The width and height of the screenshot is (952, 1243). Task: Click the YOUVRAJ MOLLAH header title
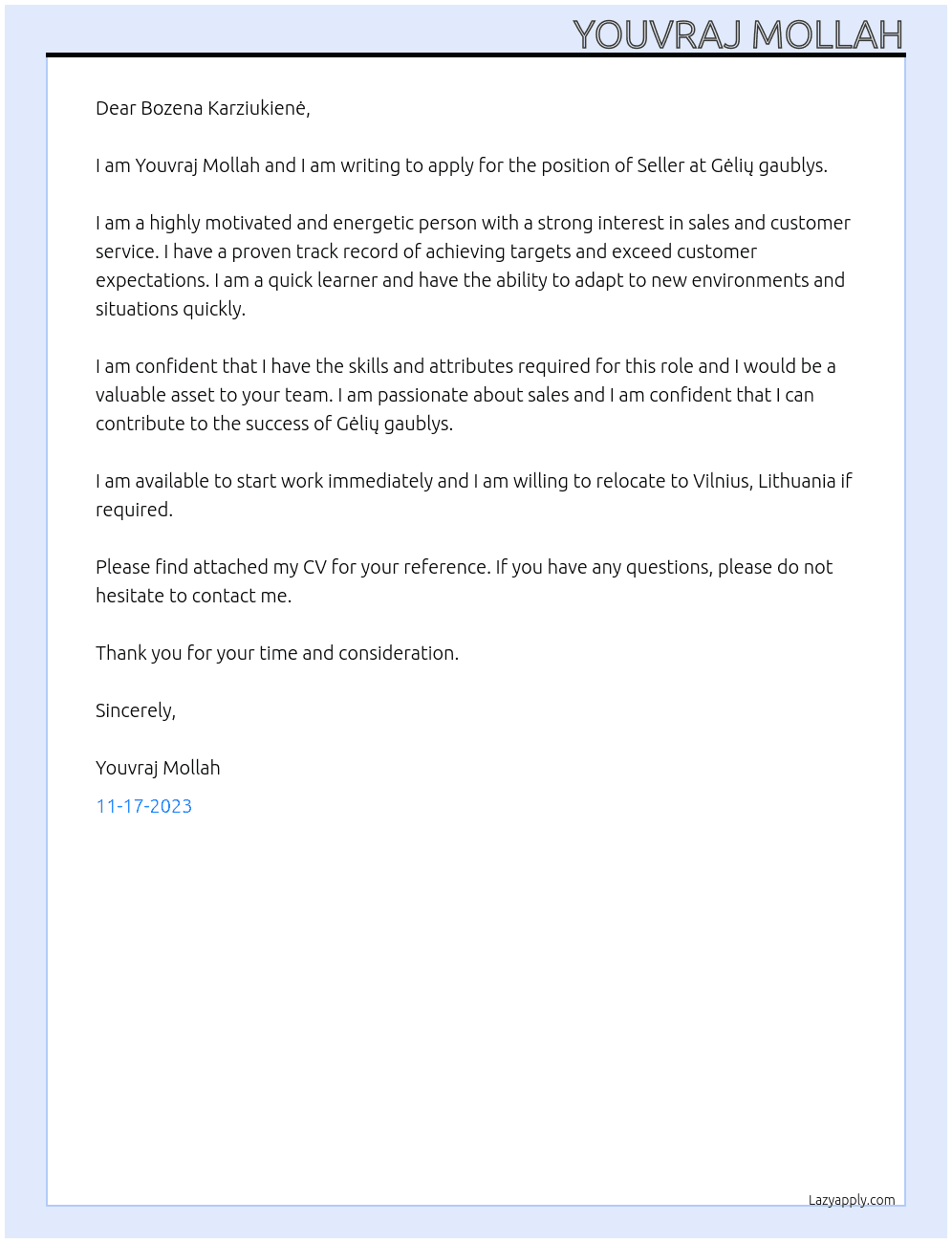pos(738,34)
